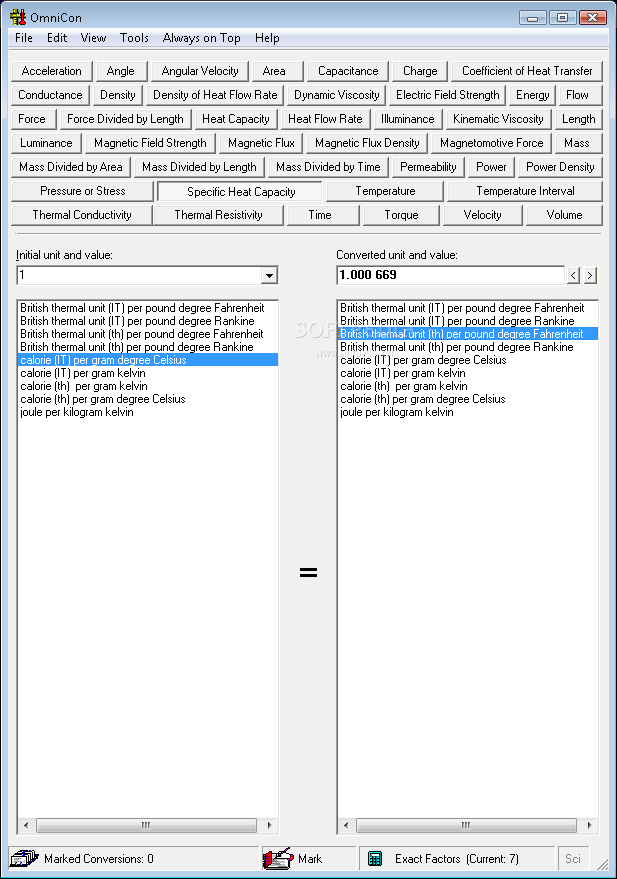Switch to Temperature Interval
Image resolution: width=617 pixels, height=879 pixels.
coord(525,192)
